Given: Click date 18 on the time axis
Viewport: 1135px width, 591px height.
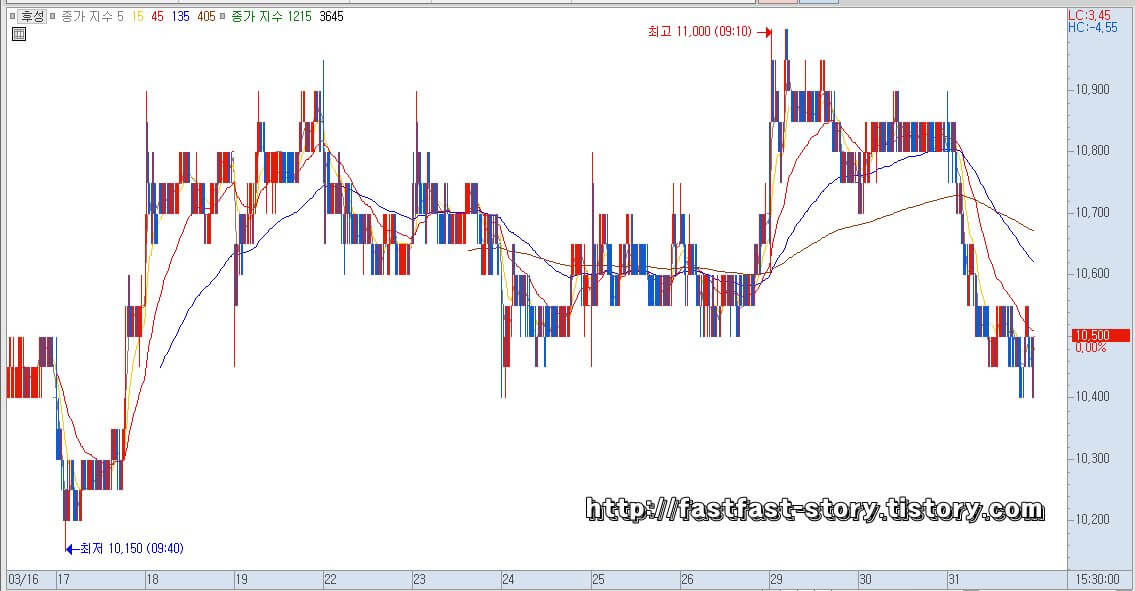Looking at the screenshot, I should pyautogui.click(x=152, y=579).
